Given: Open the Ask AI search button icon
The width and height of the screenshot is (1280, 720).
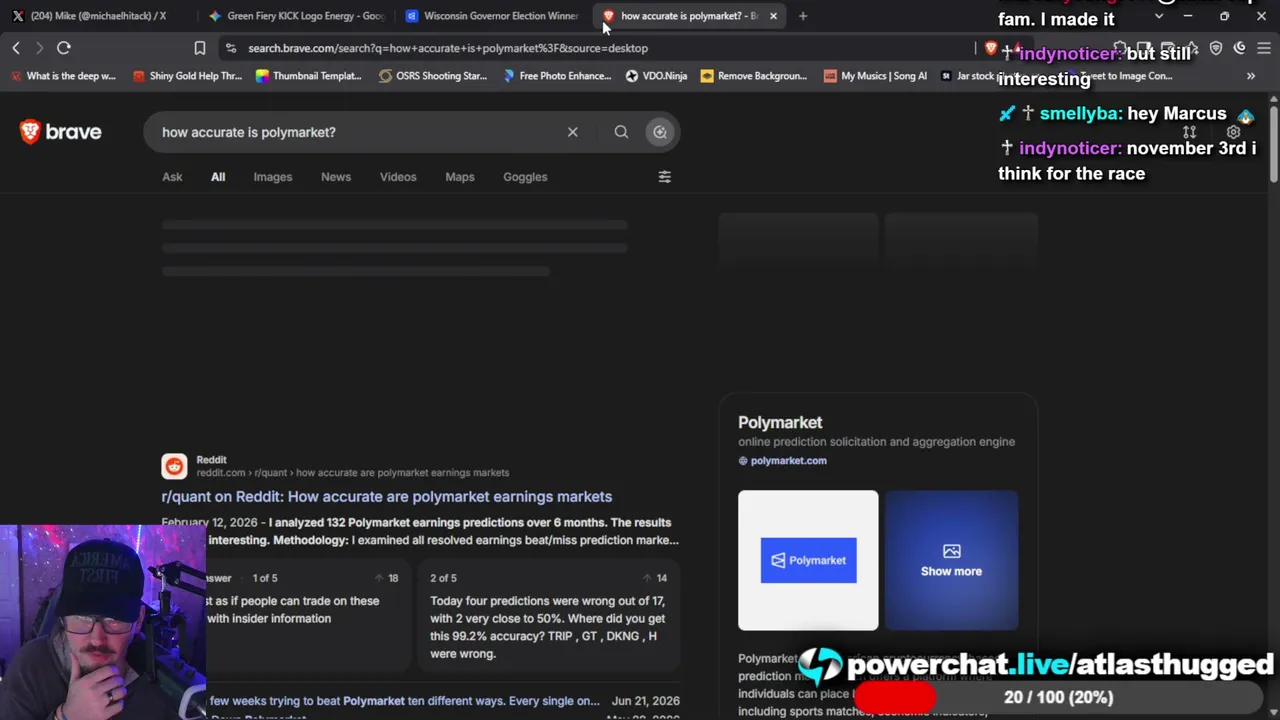Looking at the screenshot, I should point(660,132).
